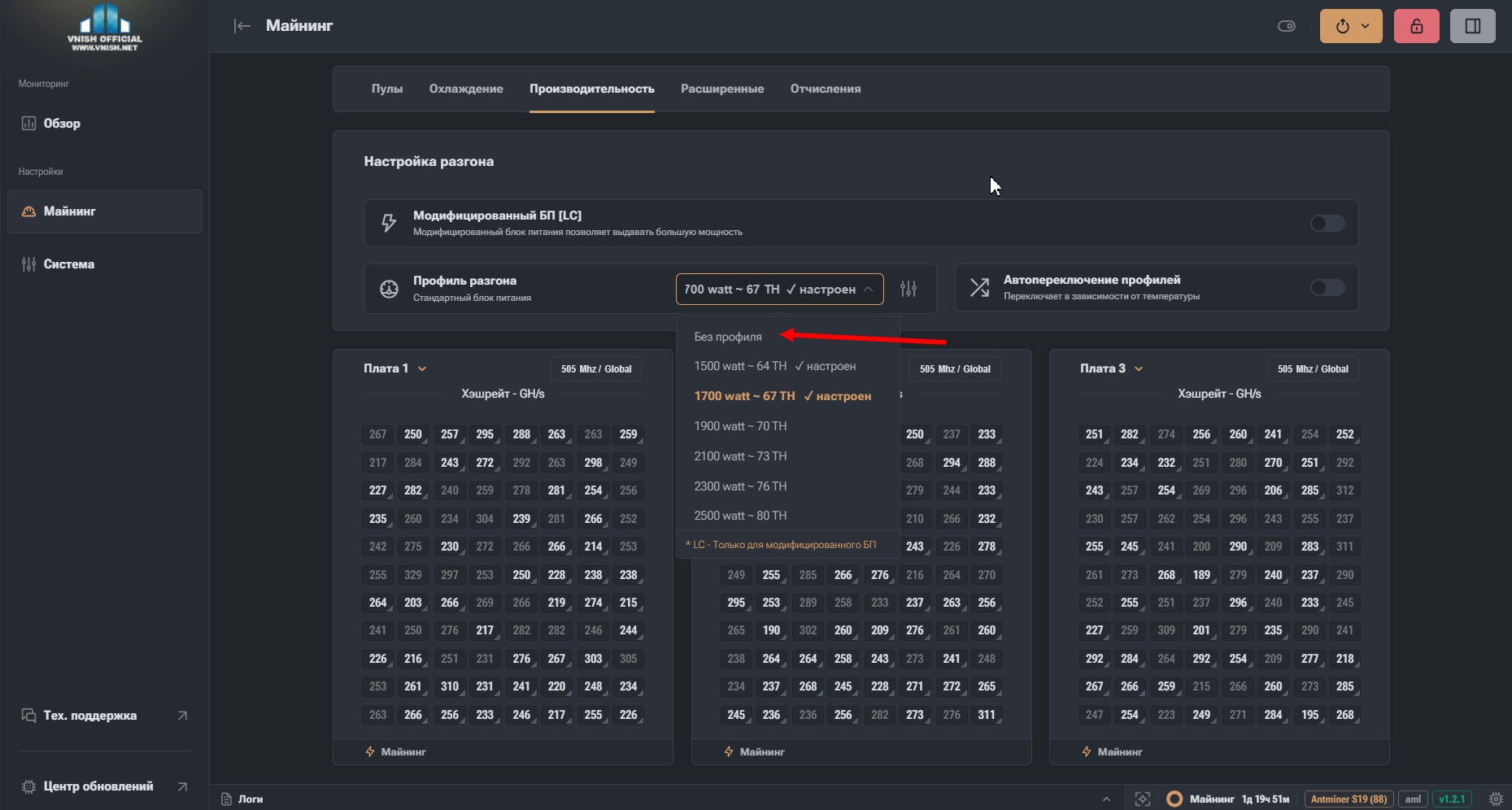Click the Майнинг status under the middle board

coord(754,752)
